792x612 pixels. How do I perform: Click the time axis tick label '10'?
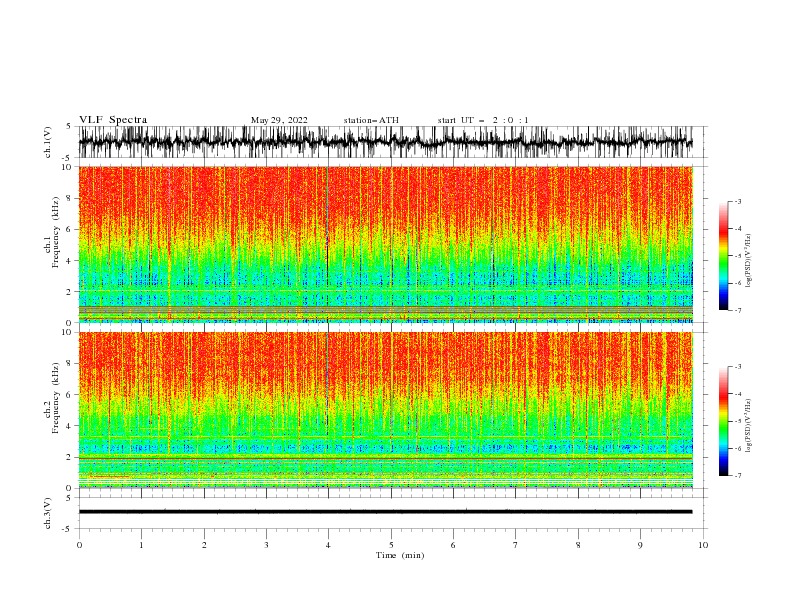(x=703, y=545)
